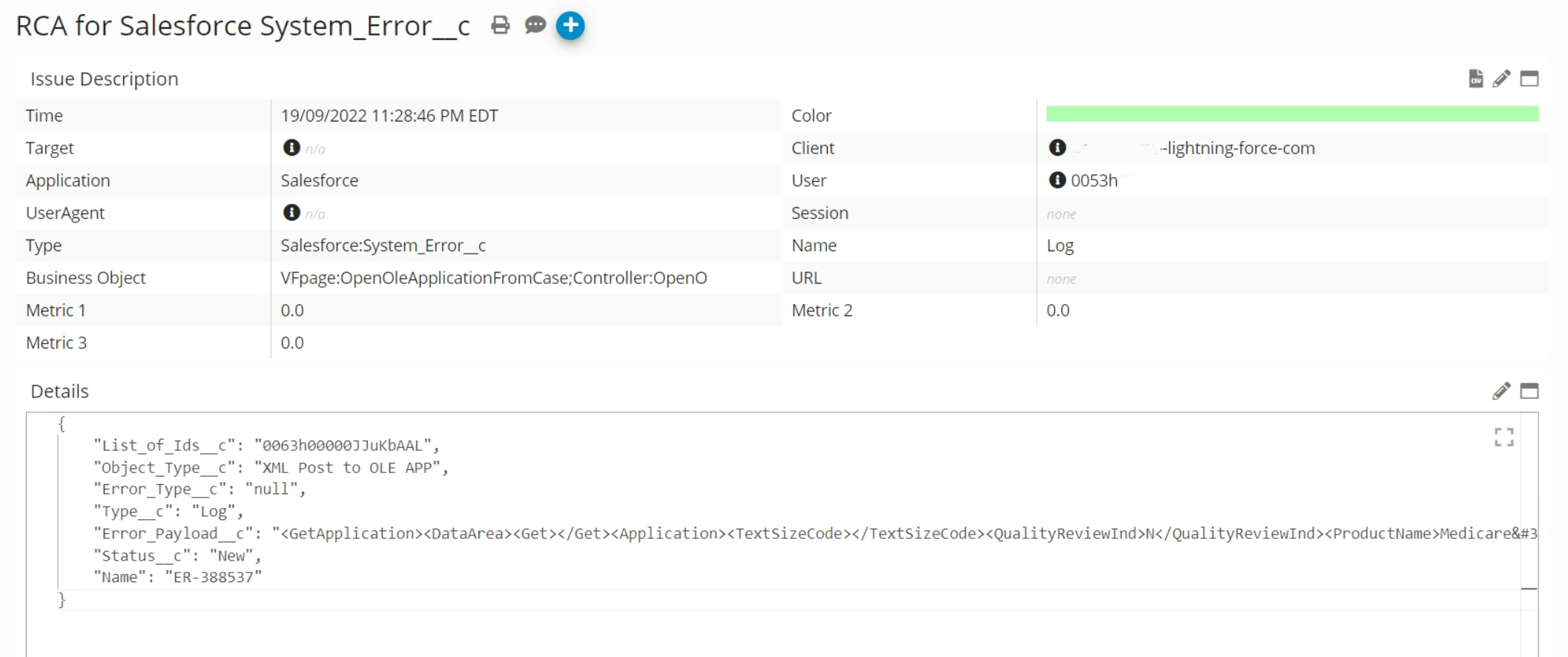Image resolution: width=1568 pixels, height=657 pixels.
Task: Click the blue plus add button
Action: coord(570,26)
